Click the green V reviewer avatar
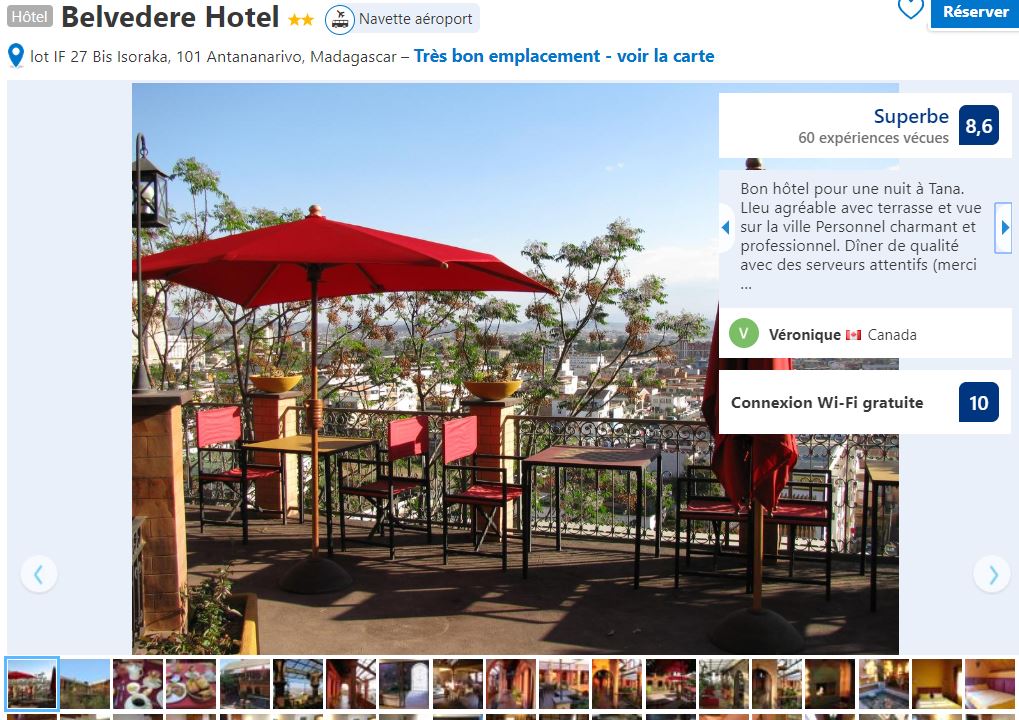Screen dimensions: 1019x720 coord(744,334)
